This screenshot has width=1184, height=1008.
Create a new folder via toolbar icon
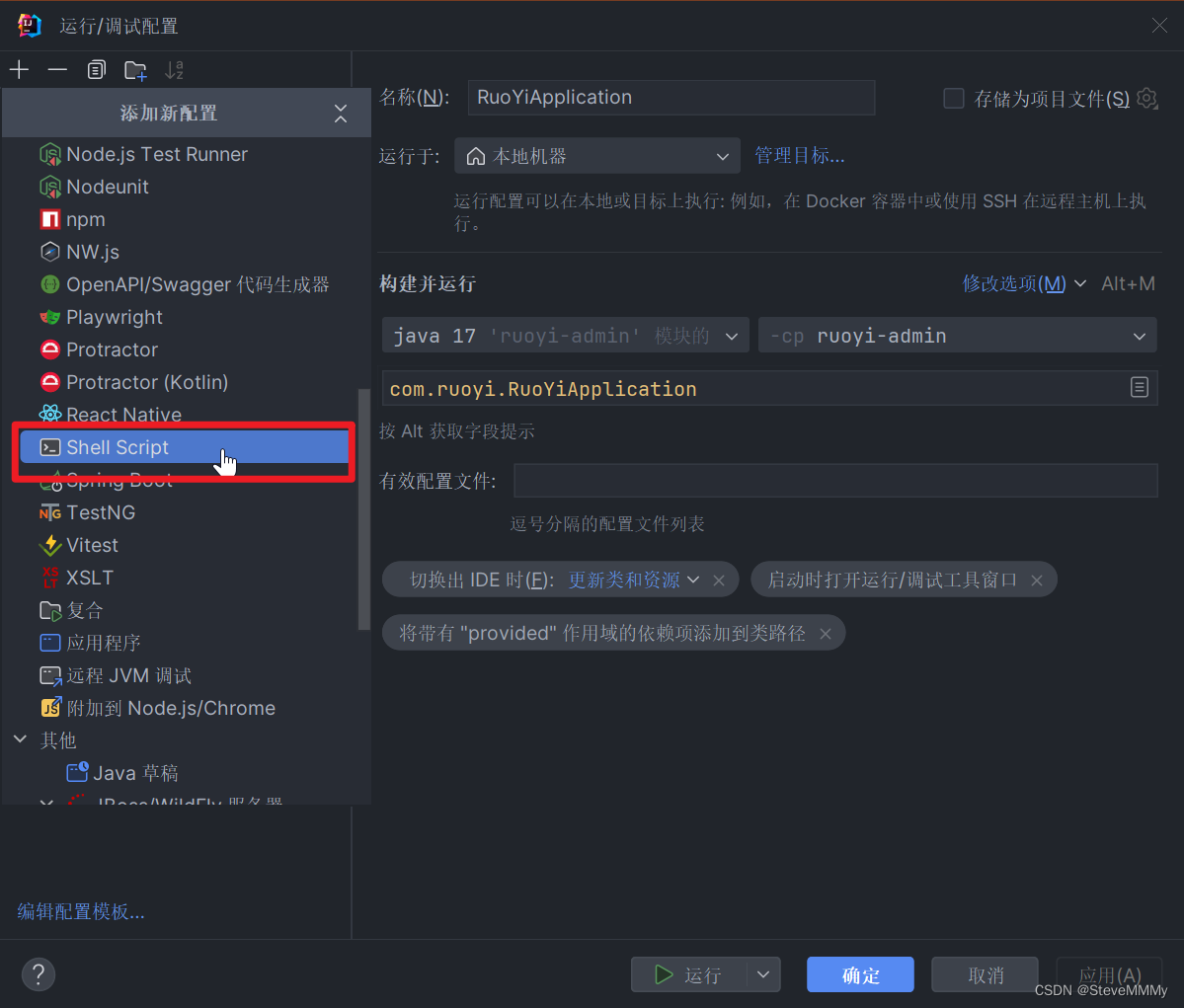[135, 70]
